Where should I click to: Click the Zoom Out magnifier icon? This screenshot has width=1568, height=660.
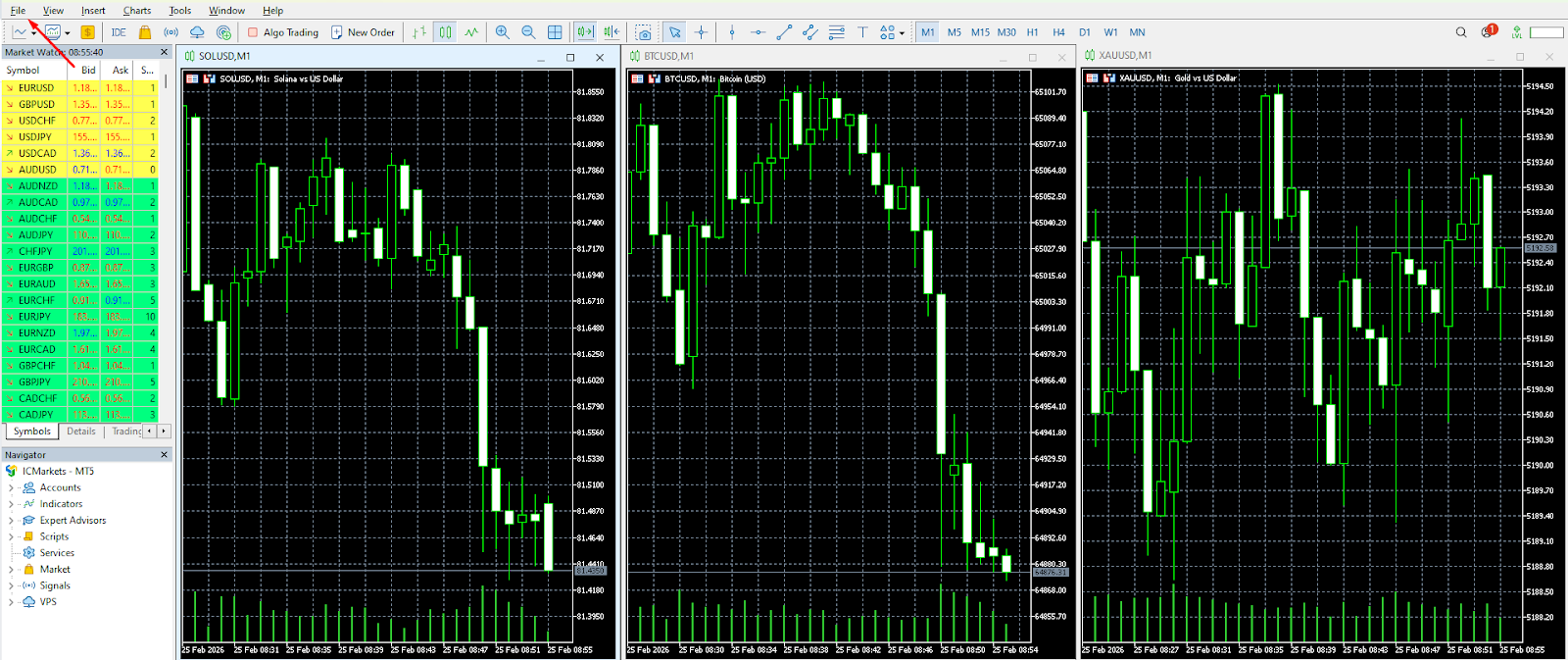click(528, 32)
